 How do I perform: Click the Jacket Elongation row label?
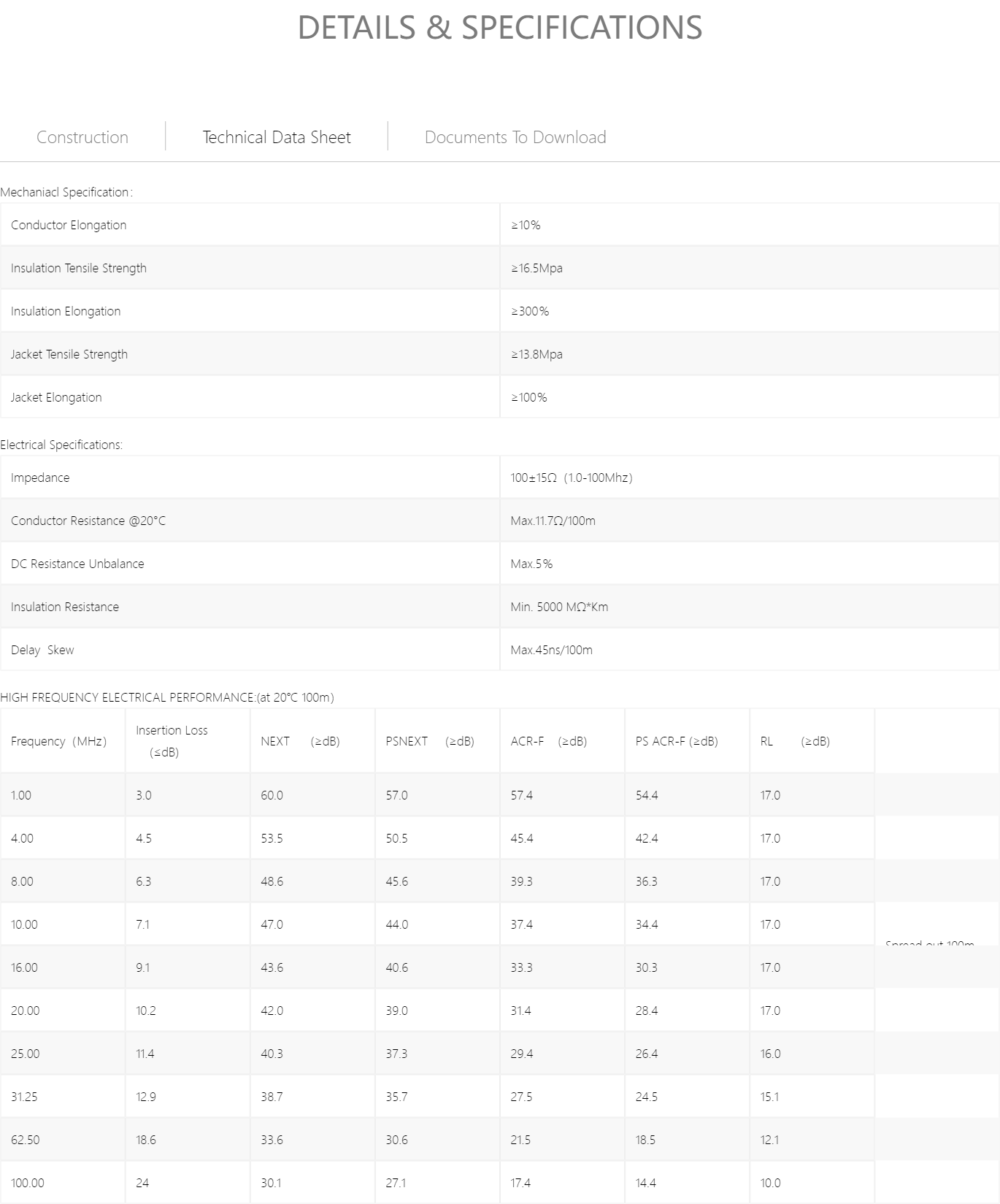coord(56,397)
